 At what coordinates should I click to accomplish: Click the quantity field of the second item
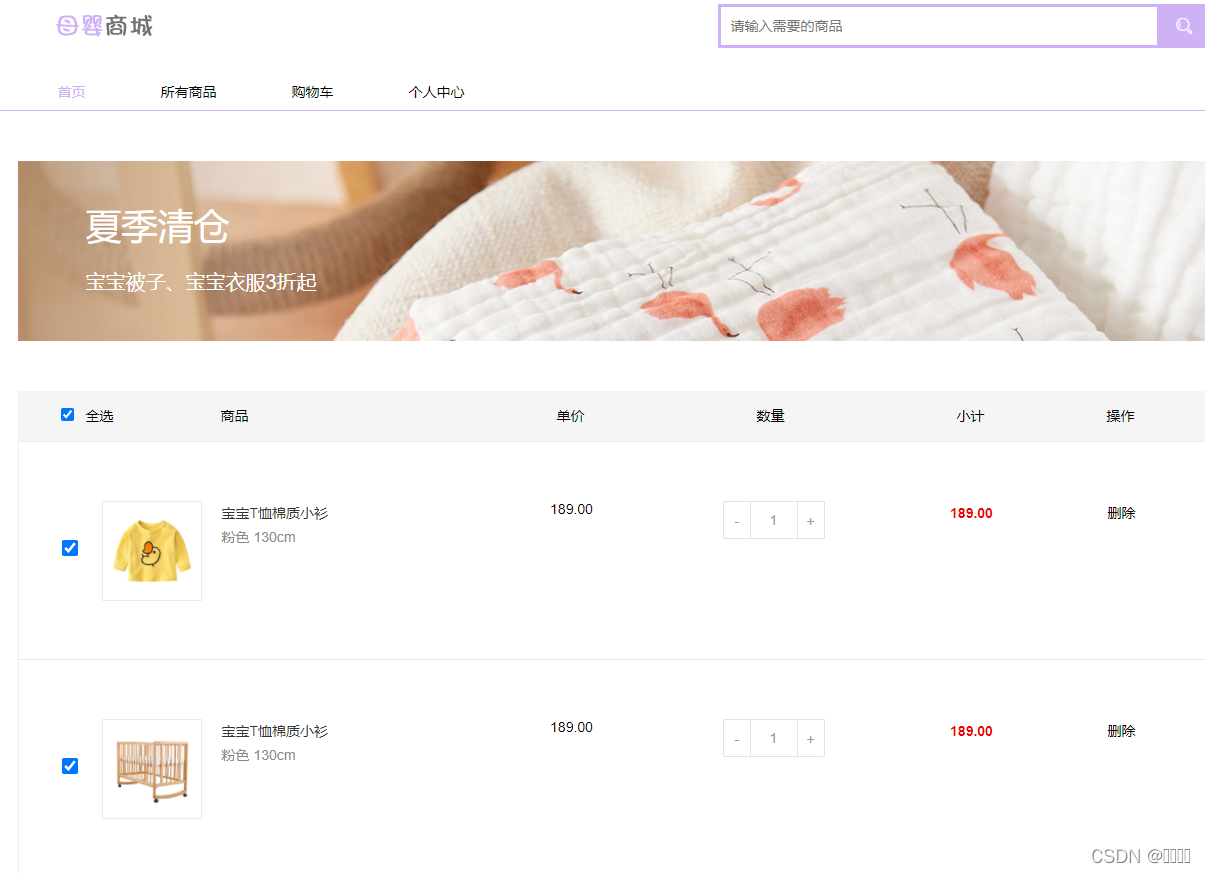[773, 738]
